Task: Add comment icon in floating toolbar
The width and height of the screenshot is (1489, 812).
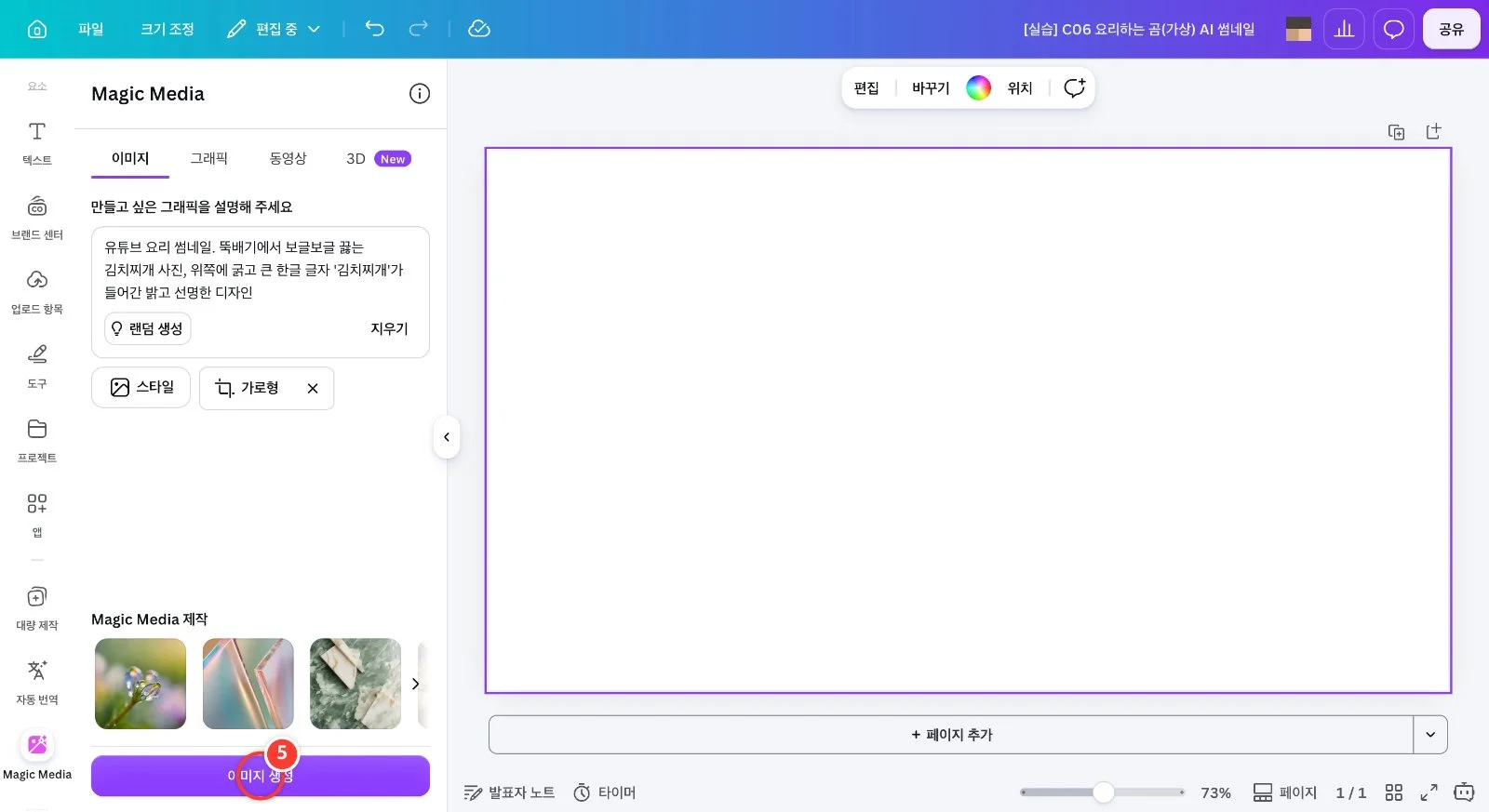Action: tap(1074, 87)
